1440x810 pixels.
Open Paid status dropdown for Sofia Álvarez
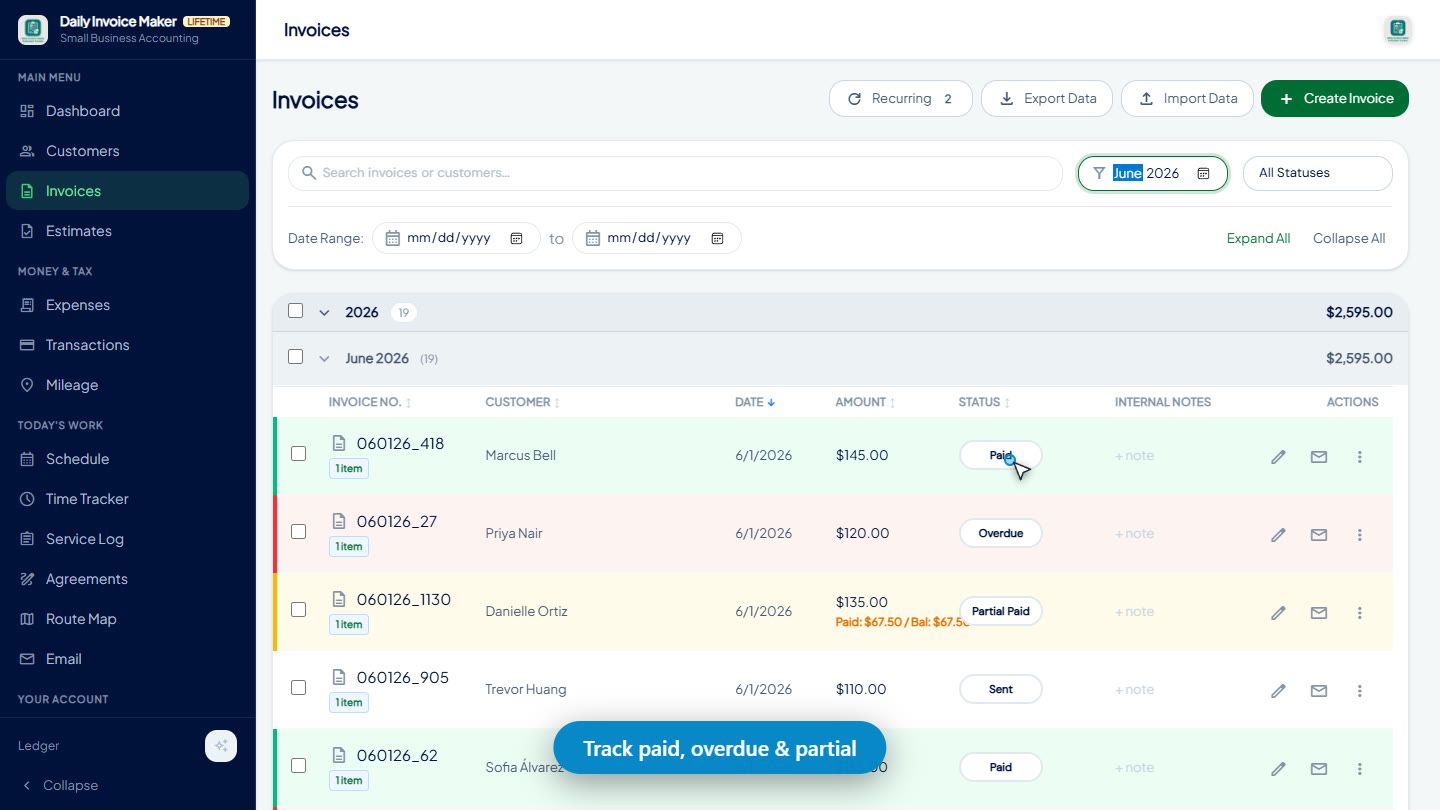tap(1001, 767)
